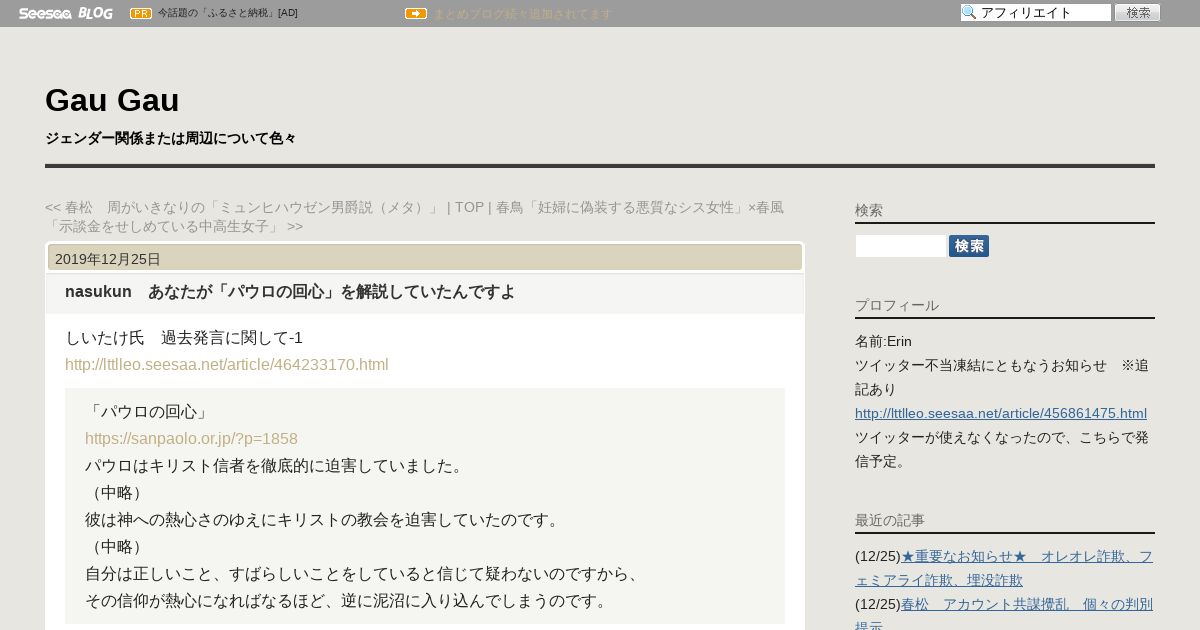Click the blue 検索 button in sidebar
1200x630 pixels.
[969, 246]
